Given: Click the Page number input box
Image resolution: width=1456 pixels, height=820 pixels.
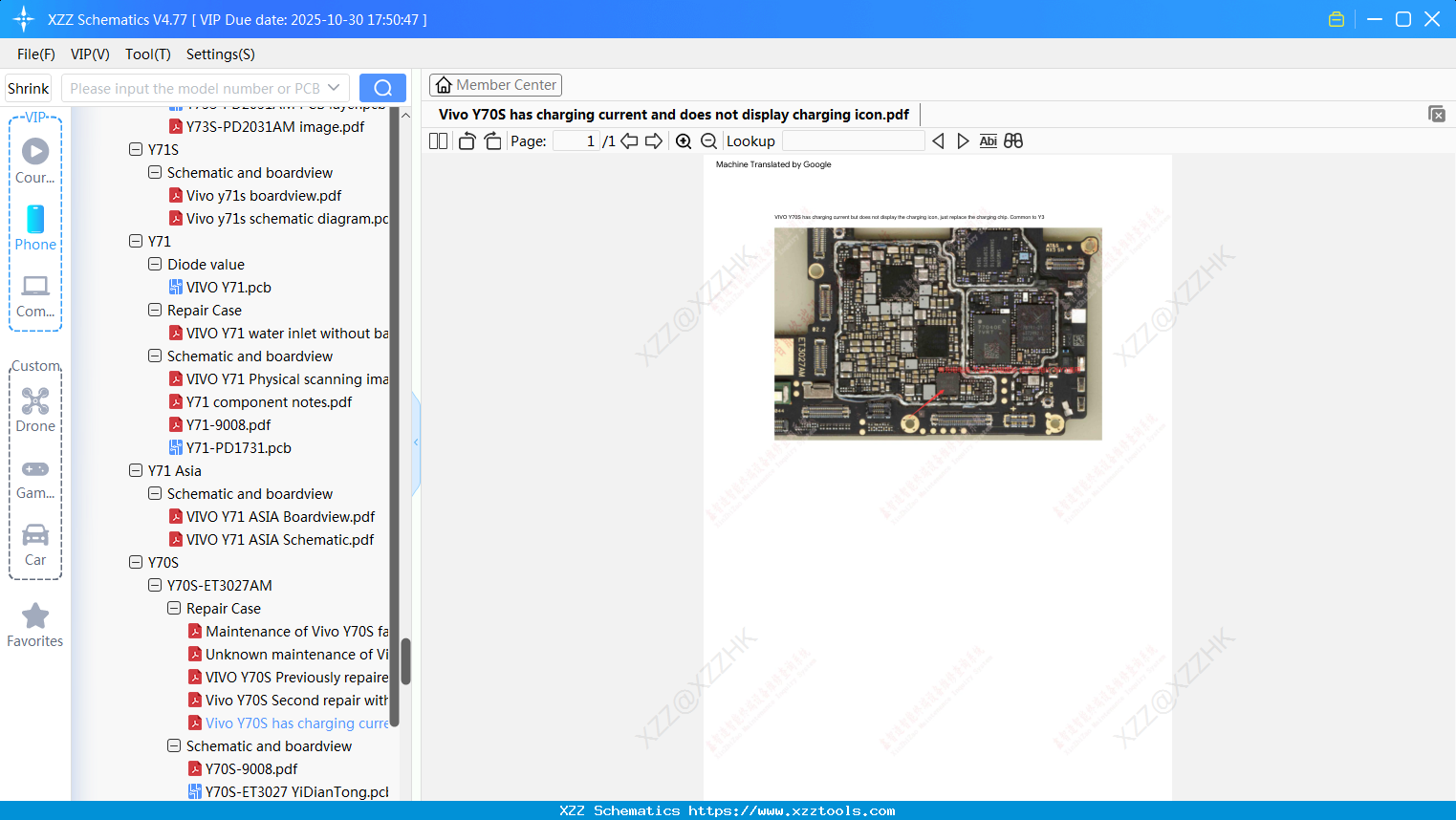Looking at the screenshot, I should tap(576, 141).
